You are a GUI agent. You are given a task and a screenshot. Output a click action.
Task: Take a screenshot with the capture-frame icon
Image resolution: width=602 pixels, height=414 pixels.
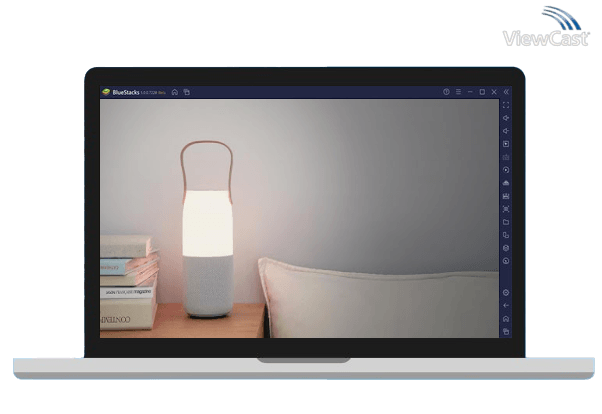point(506,209)
